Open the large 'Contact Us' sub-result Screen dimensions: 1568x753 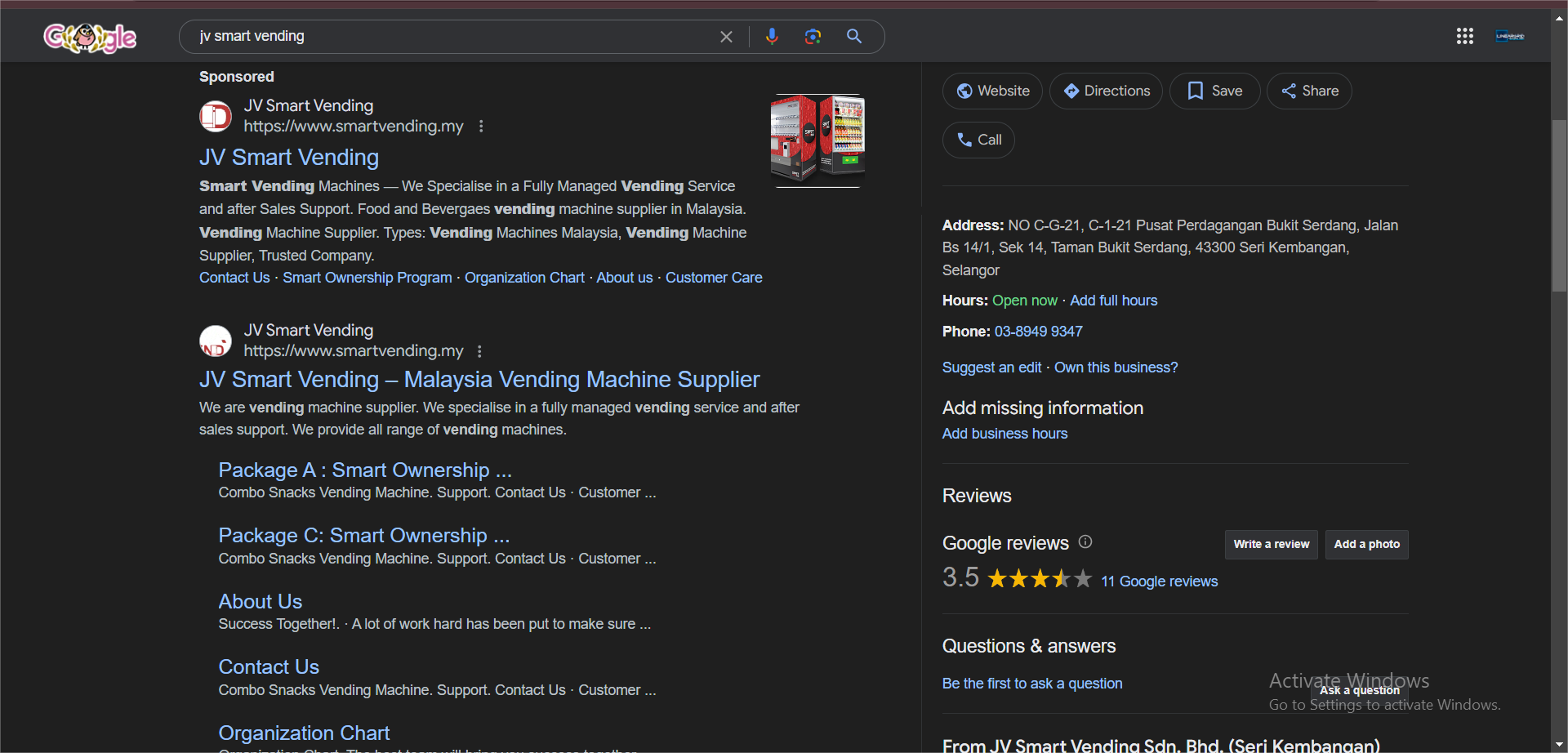[x=269, y=667]
